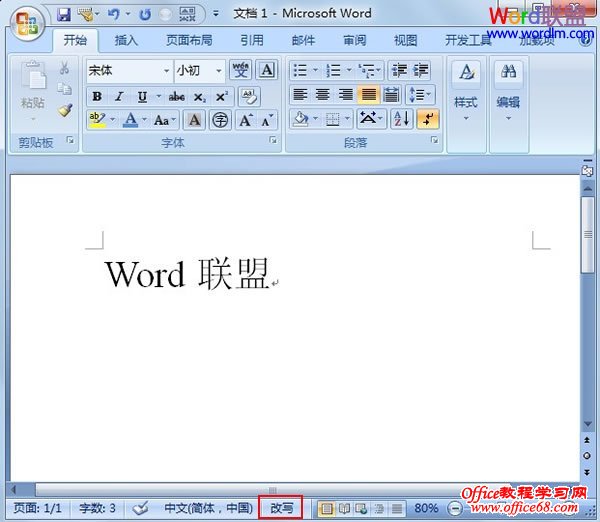Screen dimensions: 600x522
Task: Apply Italic formatting
Action: [x=119, y=97]
